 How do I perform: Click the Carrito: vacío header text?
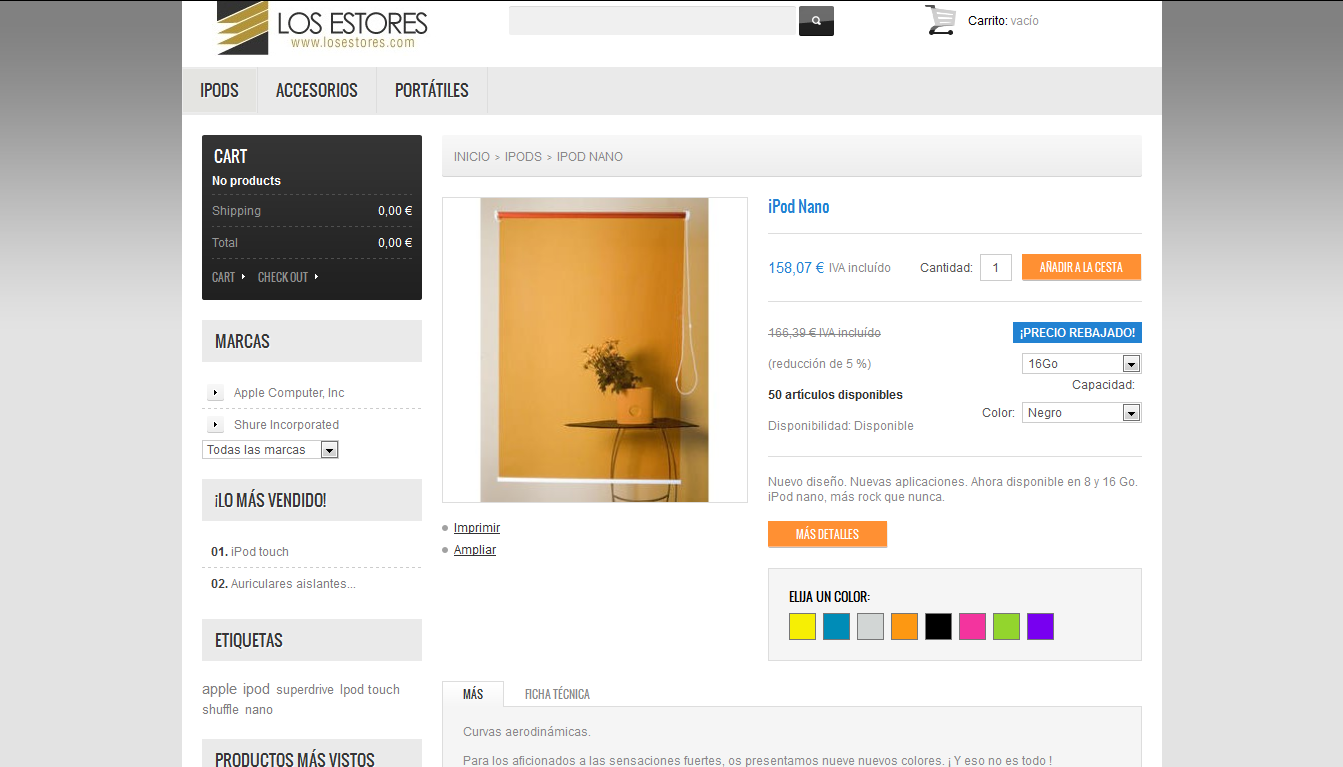(1003, 21)
